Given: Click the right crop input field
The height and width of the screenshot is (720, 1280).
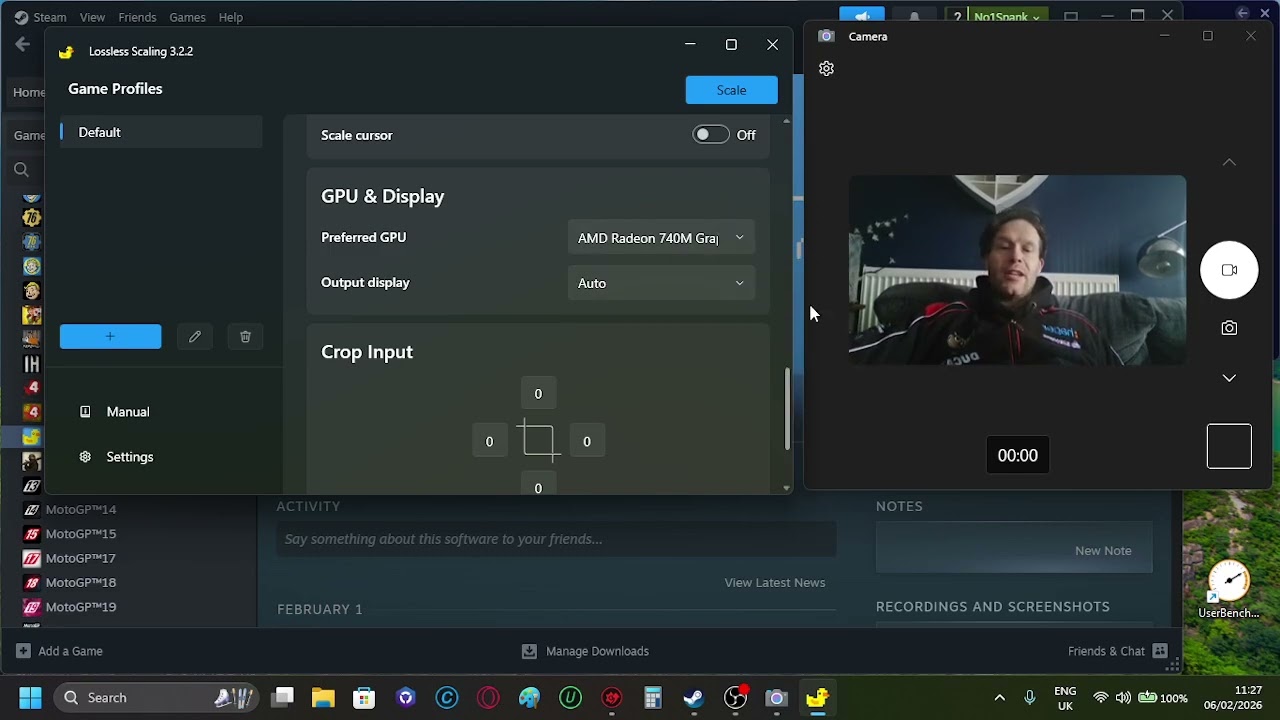Looking at the screenshot, I should (x=587, y=442).
